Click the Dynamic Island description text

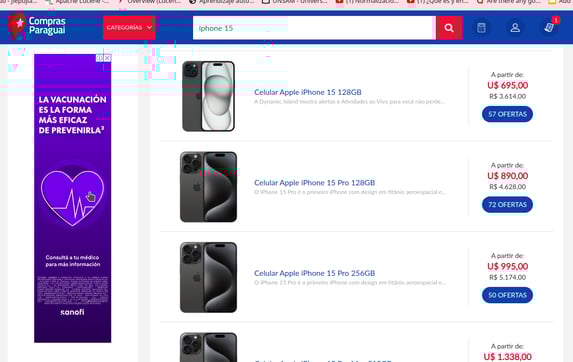click(349, 102)
